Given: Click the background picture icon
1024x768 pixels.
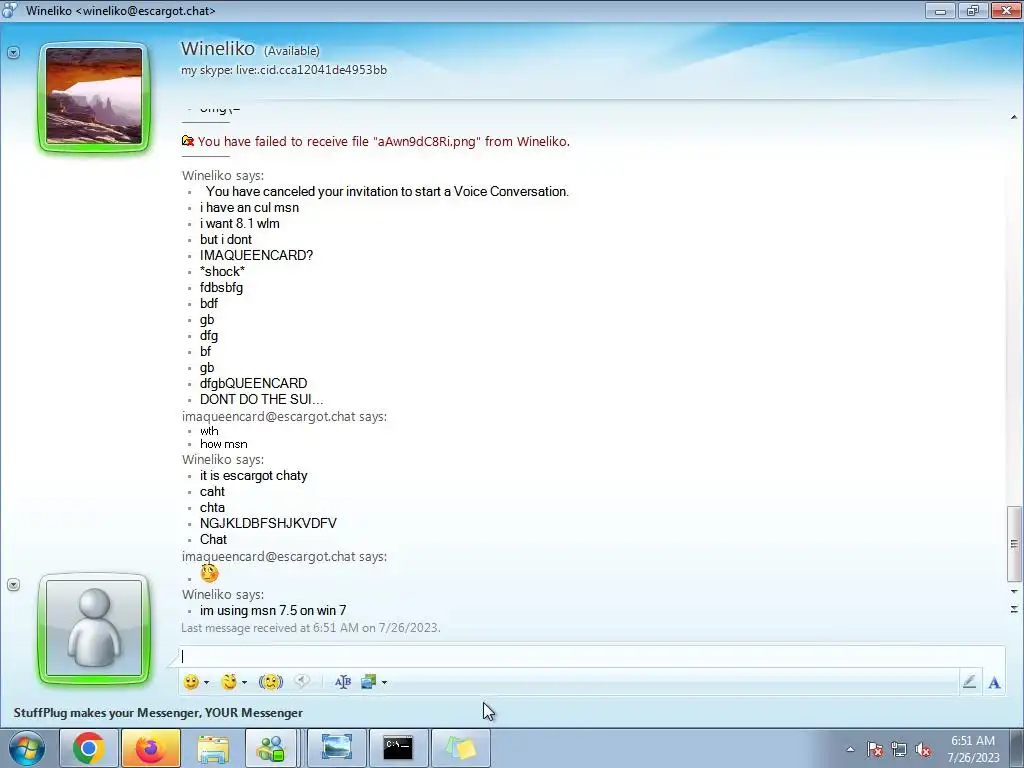Looking at the screenshot, I should tap(369, 682).
